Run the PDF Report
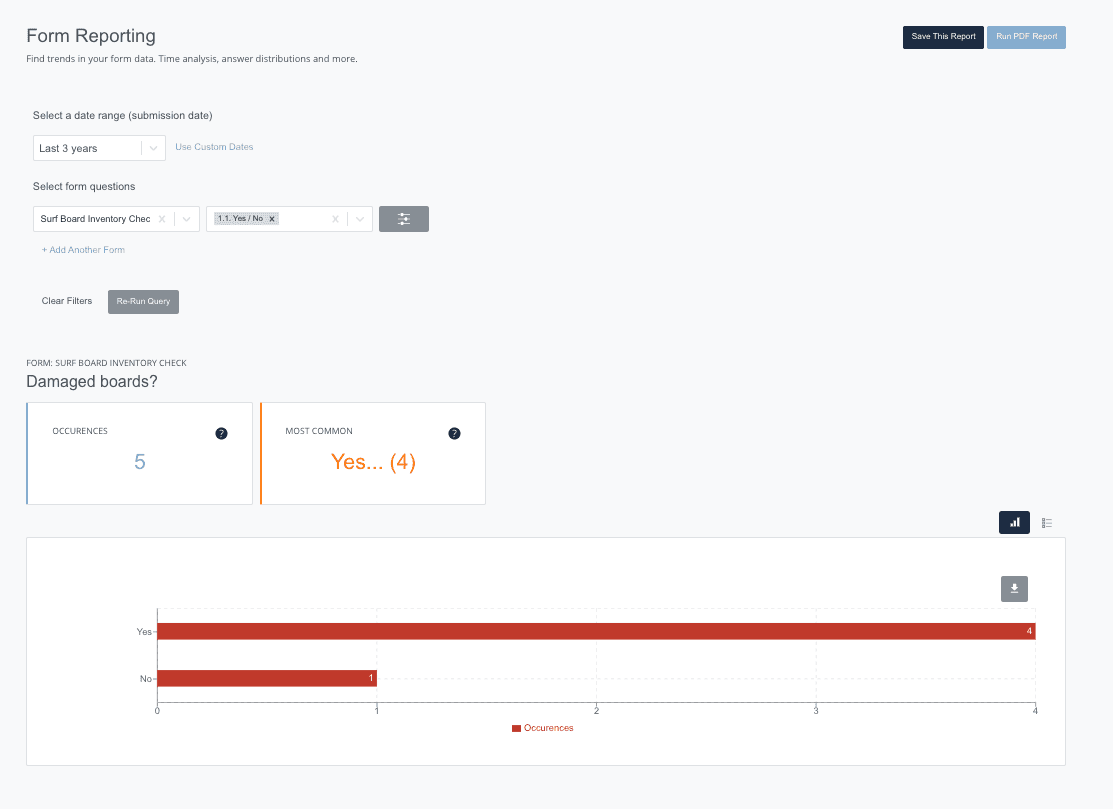Viewport: 1113px width, 809px height. pos(1026,36)
